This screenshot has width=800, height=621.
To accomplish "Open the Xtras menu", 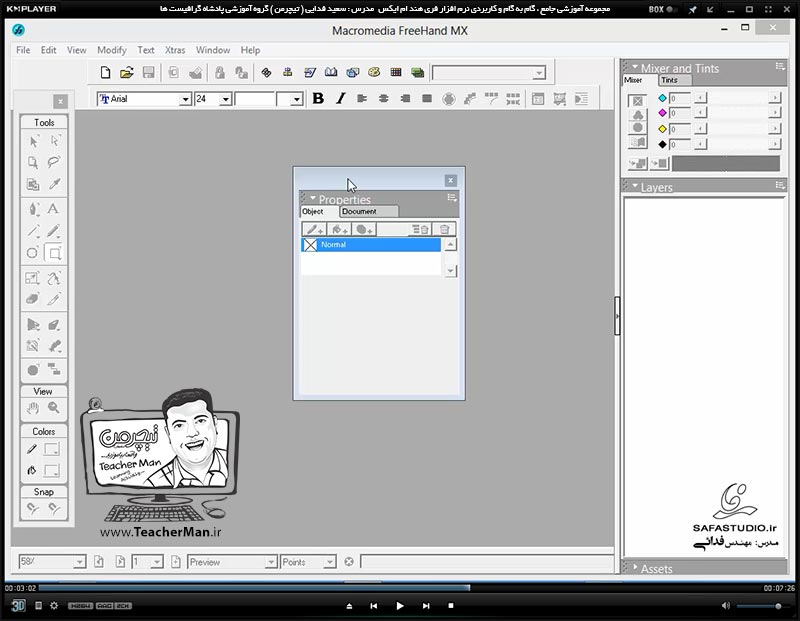I will tap(175, 50).
